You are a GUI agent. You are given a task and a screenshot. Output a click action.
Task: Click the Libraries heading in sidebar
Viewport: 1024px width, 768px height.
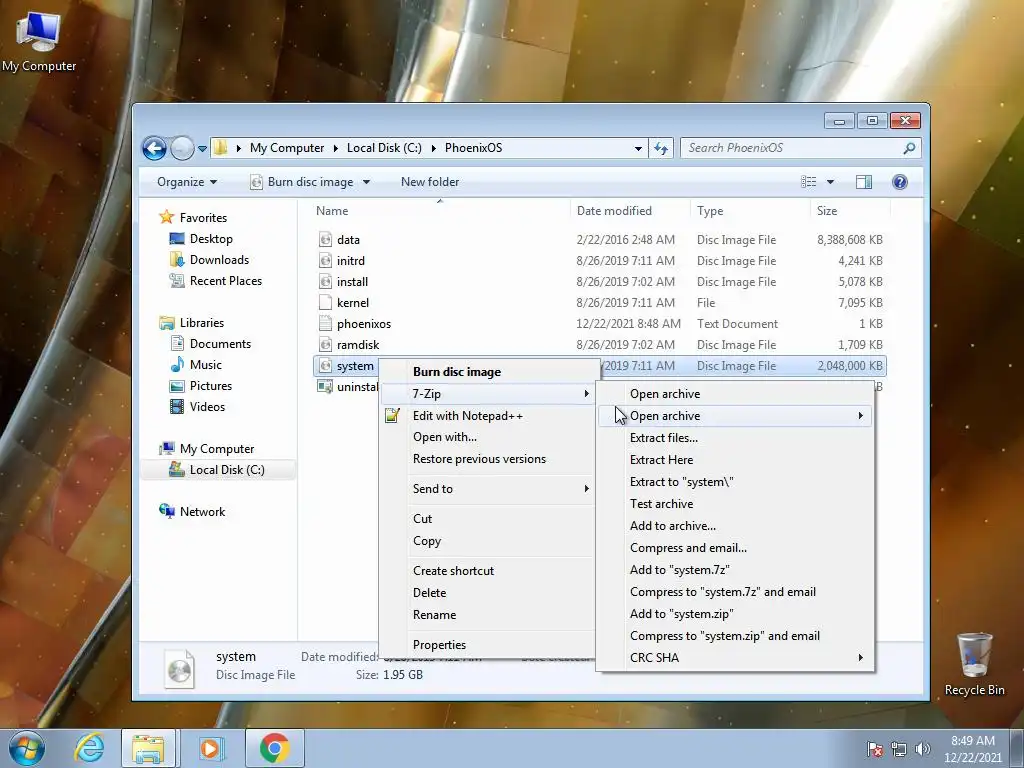pyautogui.click(x=191, y=323)
